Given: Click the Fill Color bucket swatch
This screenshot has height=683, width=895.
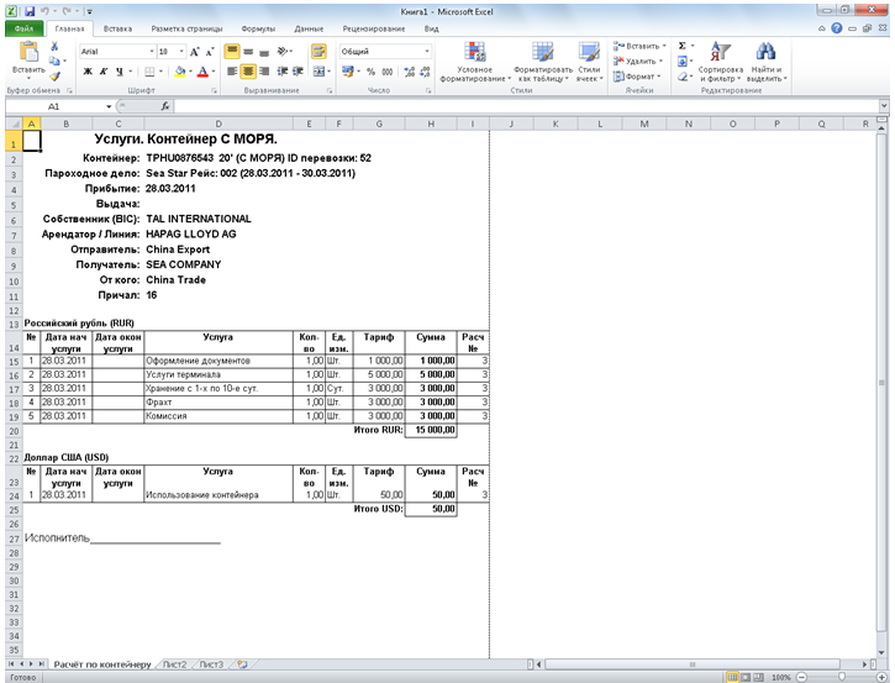Looking at the screenshot, I should 180,71.
